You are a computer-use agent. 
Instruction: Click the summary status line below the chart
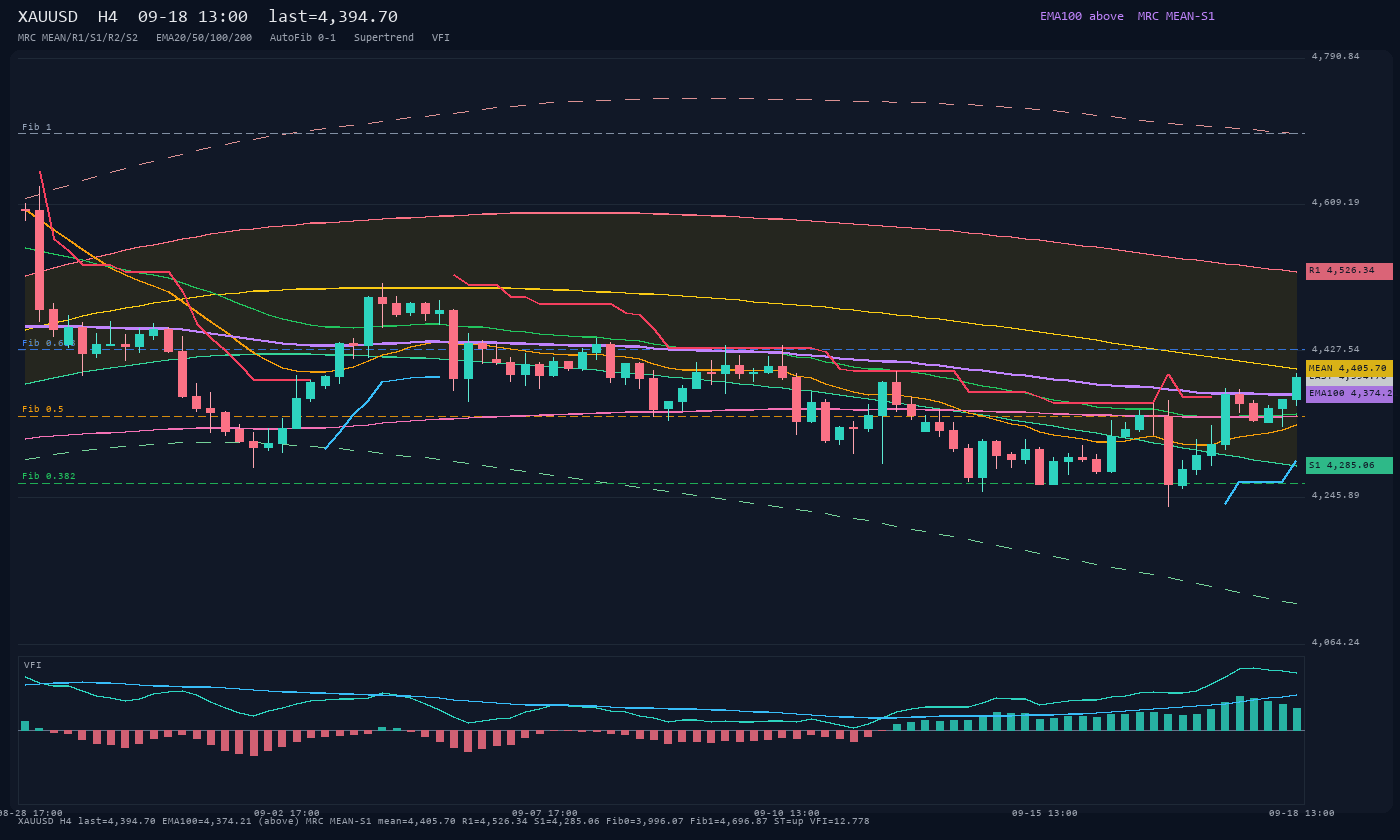click(x=444, y=821)
